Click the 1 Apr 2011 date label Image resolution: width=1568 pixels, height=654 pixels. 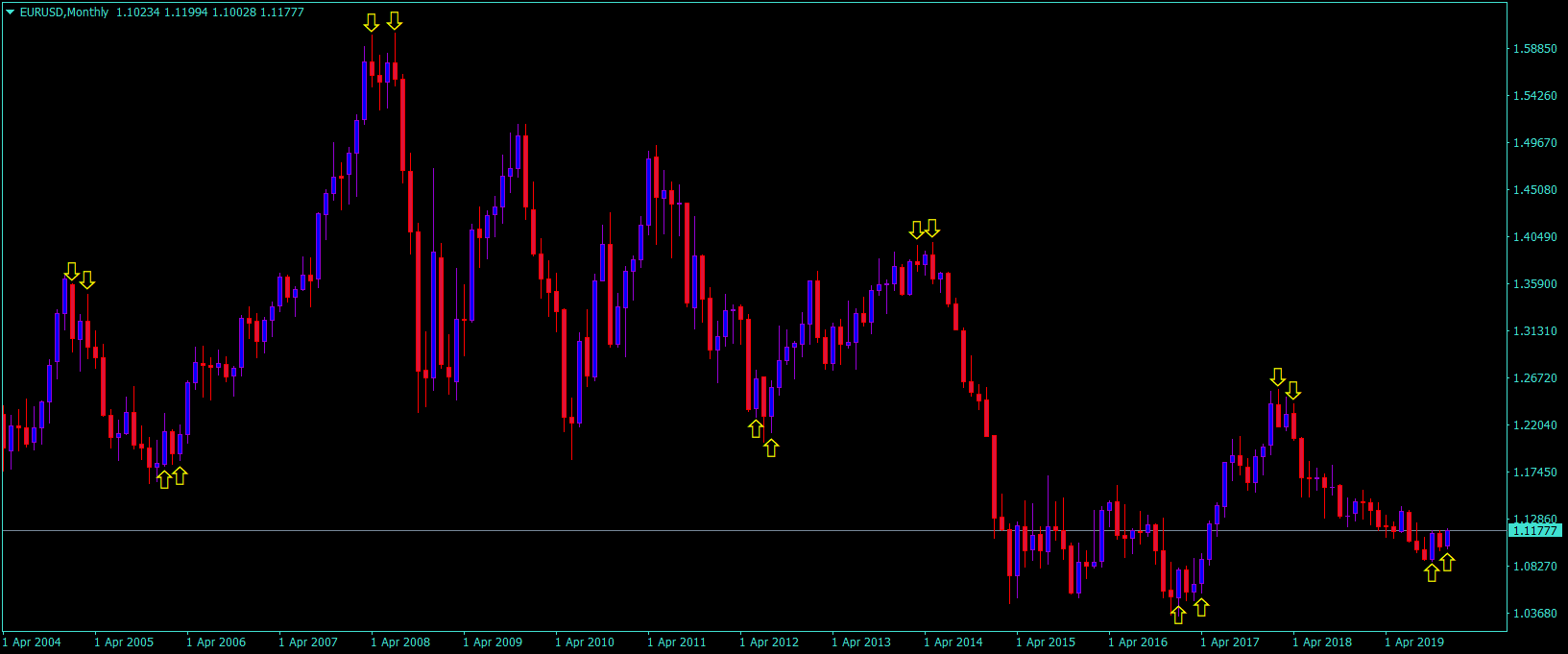tap(677, 642)
